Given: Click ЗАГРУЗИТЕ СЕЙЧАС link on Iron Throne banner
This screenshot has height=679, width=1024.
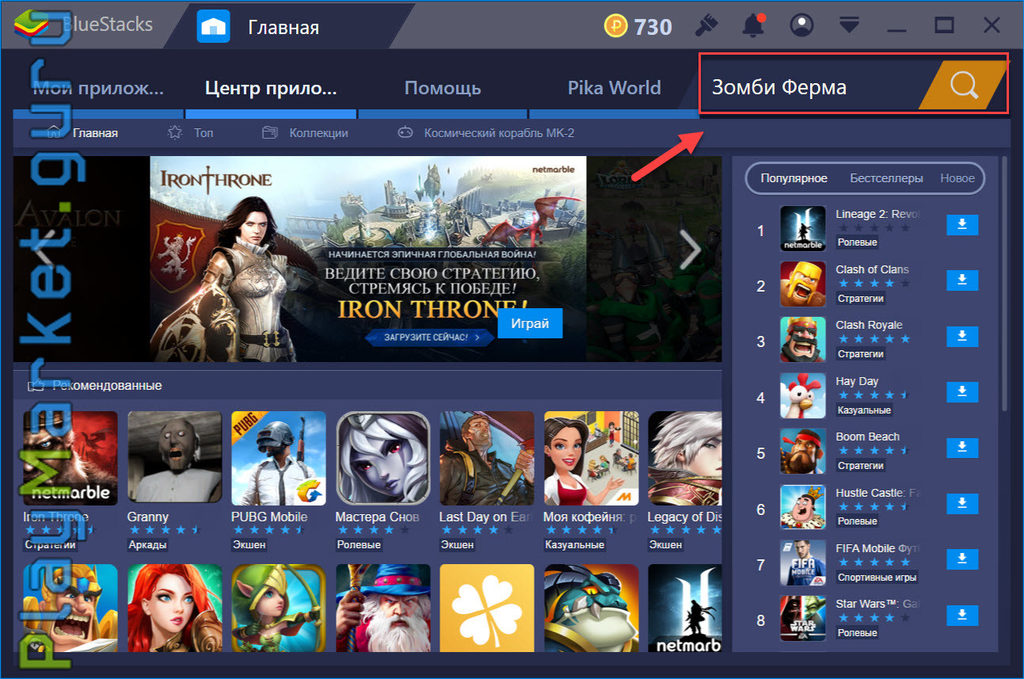Looking at the screenshot, I should click(430, 337).
